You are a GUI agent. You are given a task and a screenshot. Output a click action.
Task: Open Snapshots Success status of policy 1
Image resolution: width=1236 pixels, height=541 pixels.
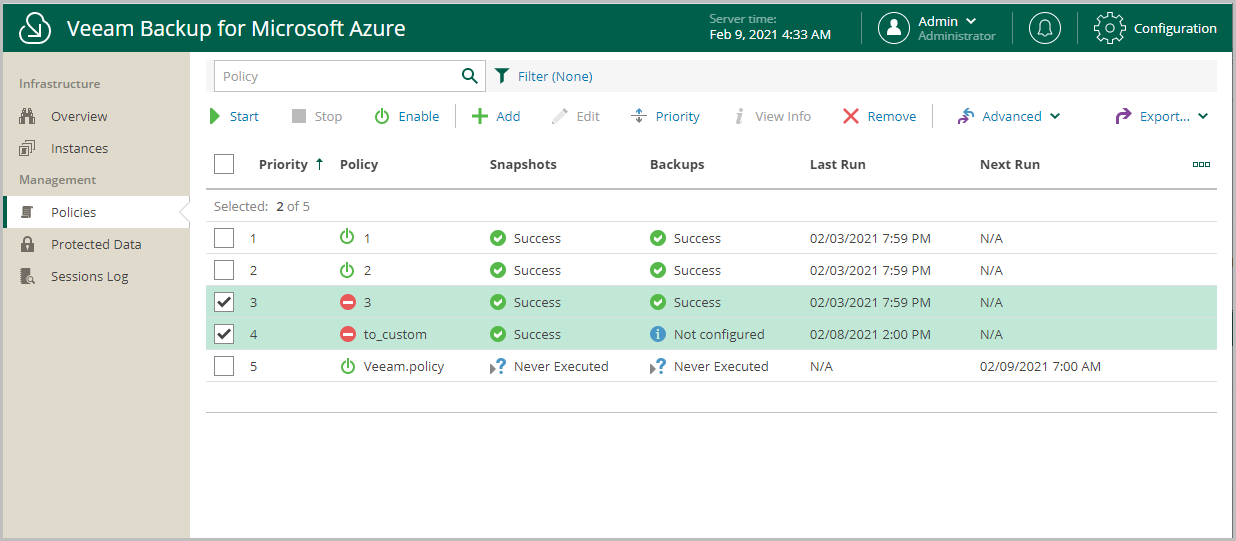click(526, 238)
